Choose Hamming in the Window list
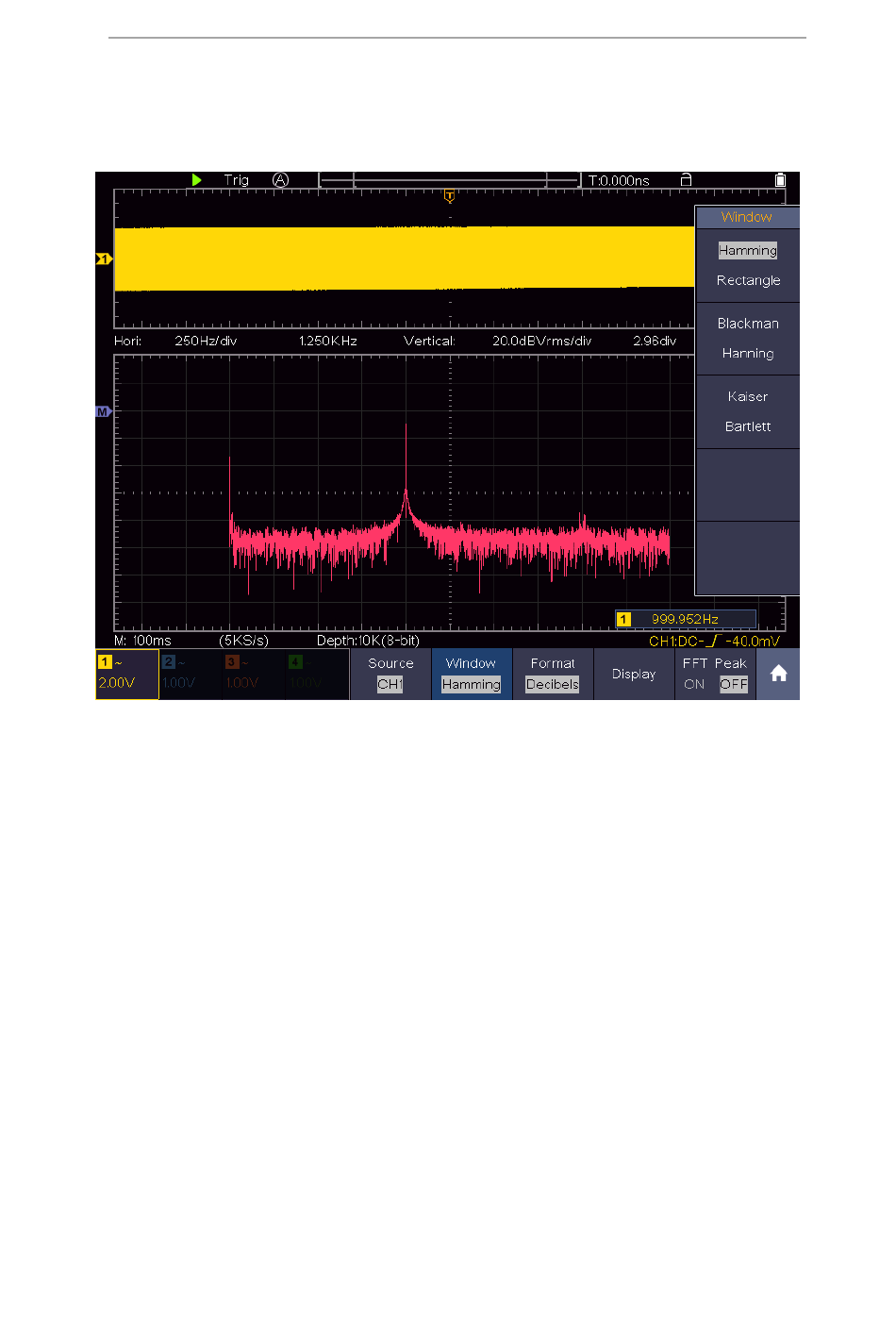 coord(748,250)
